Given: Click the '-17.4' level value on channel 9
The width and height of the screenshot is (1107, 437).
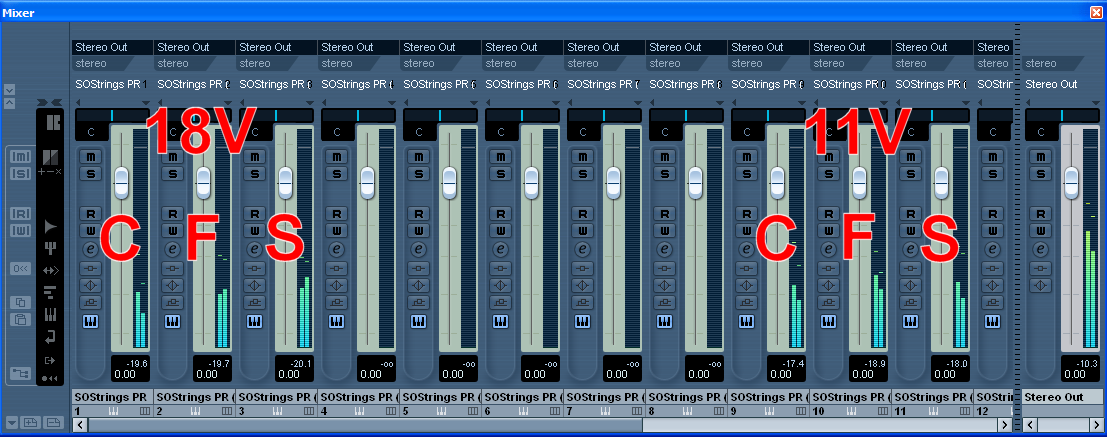Looking at the screenshot, I should click(794, 364).
